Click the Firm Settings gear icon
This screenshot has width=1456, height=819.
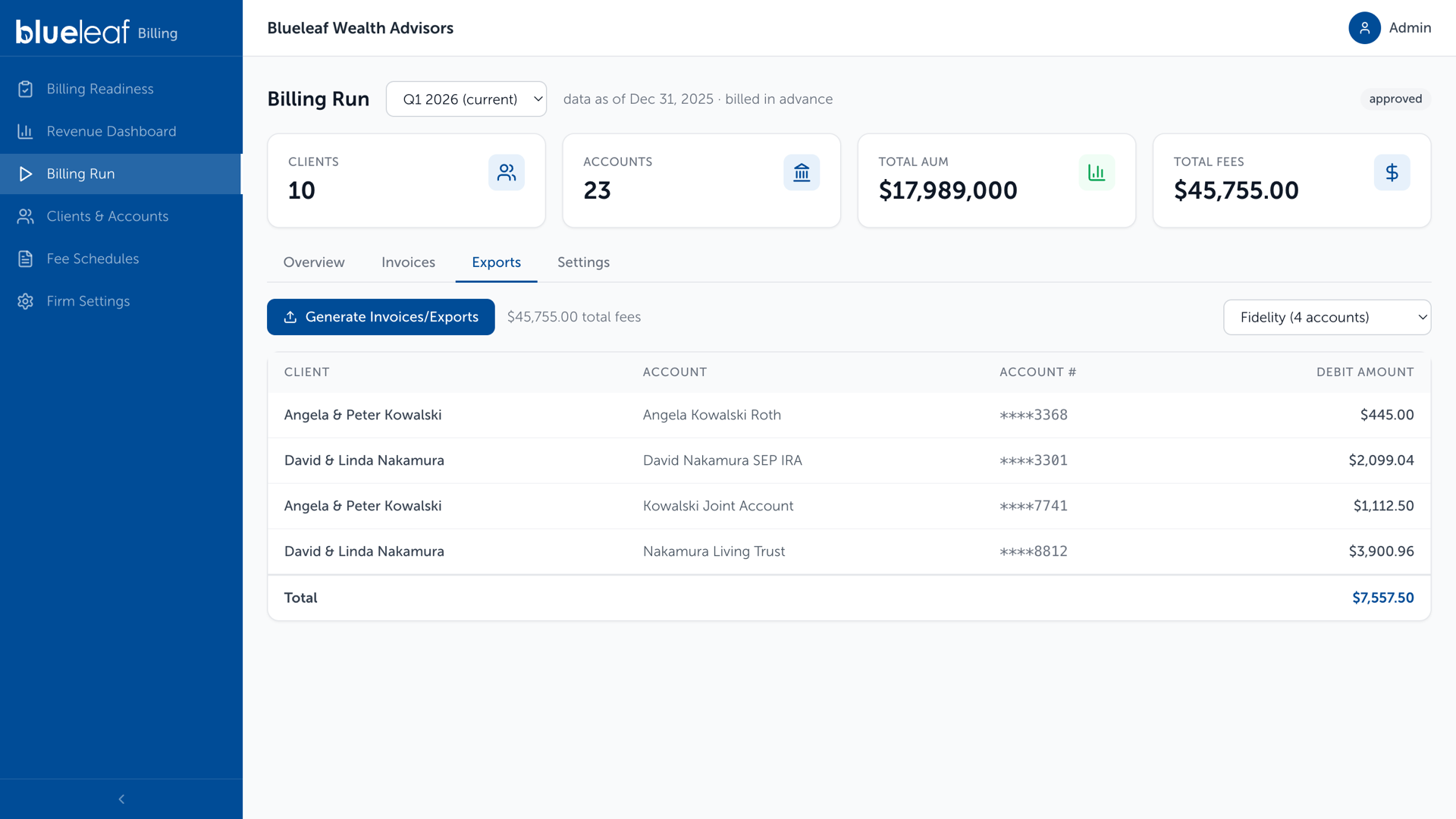[x=25, y=301]
